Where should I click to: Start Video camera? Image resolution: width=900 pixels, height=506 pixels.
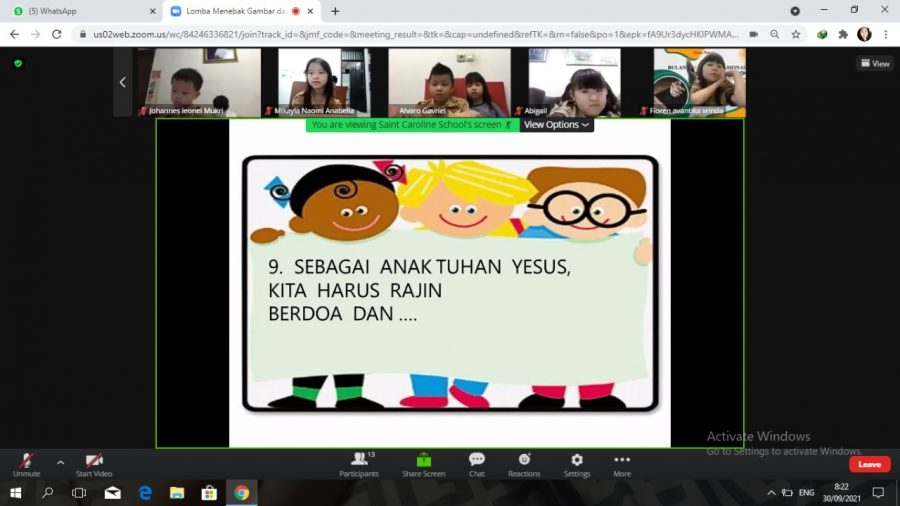click(x=94, y=462)
